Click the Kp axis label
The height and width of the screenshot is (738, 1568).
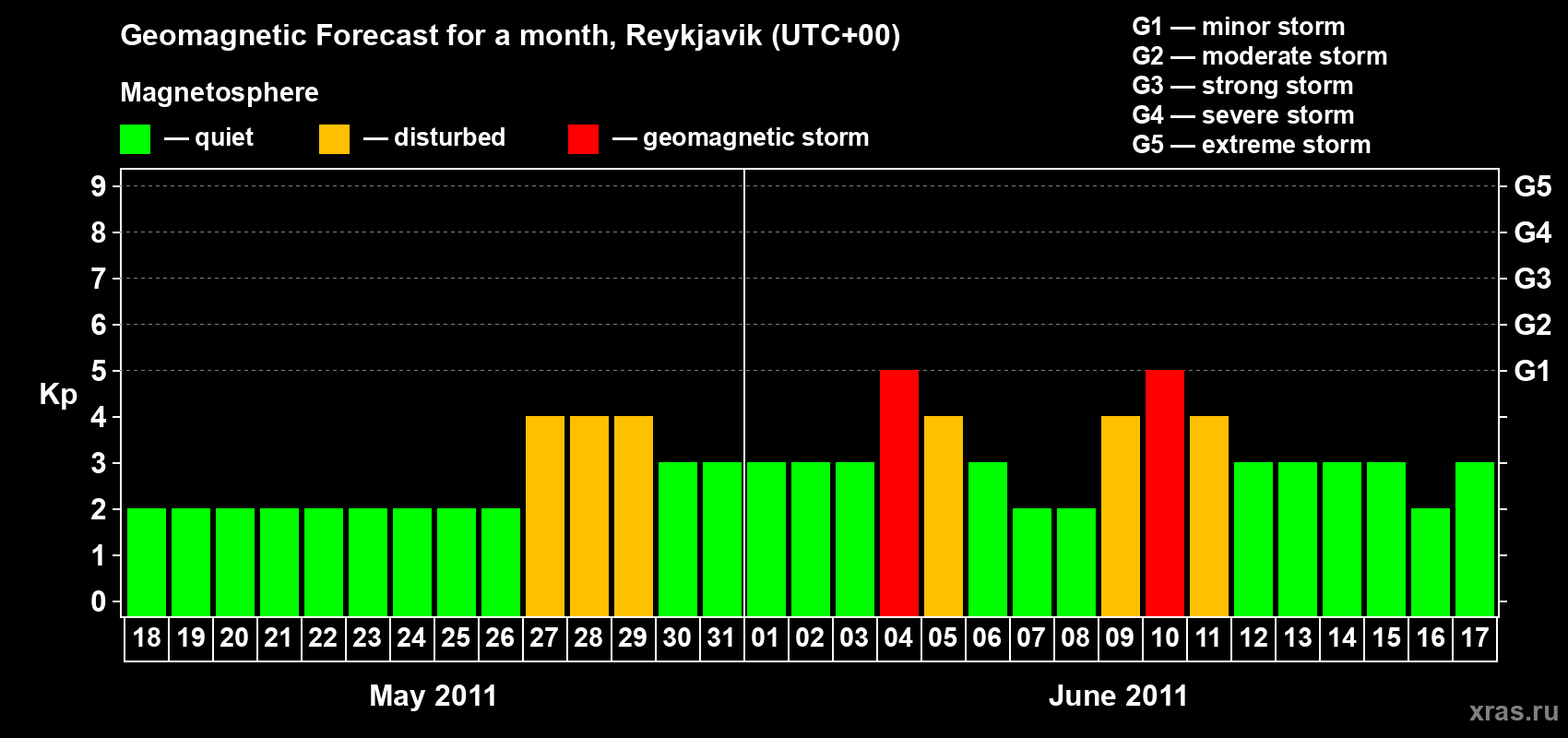tap(58, 395)
